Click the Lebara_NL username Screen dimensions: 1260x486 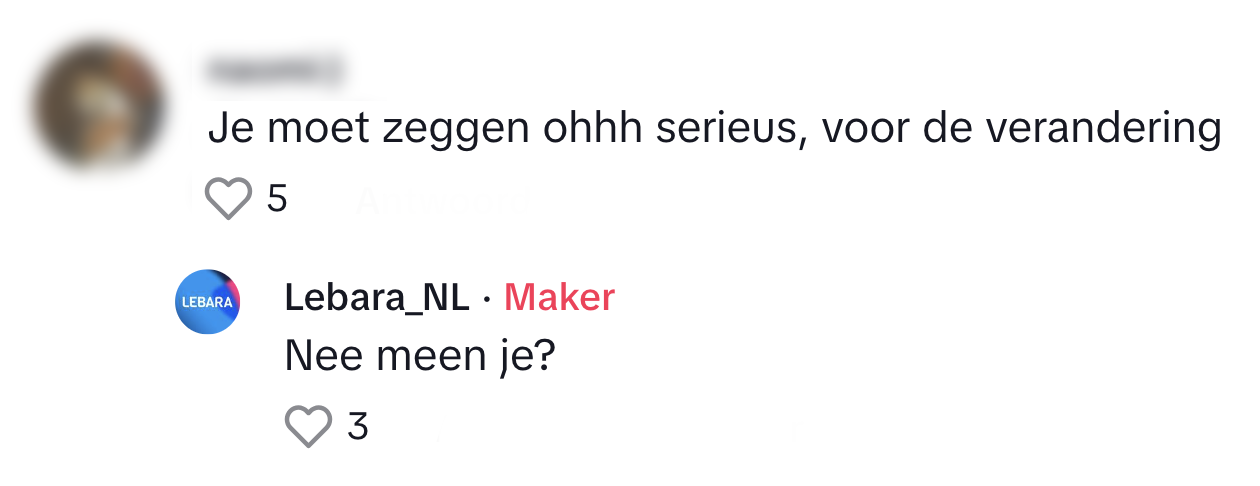pos(377,297)
